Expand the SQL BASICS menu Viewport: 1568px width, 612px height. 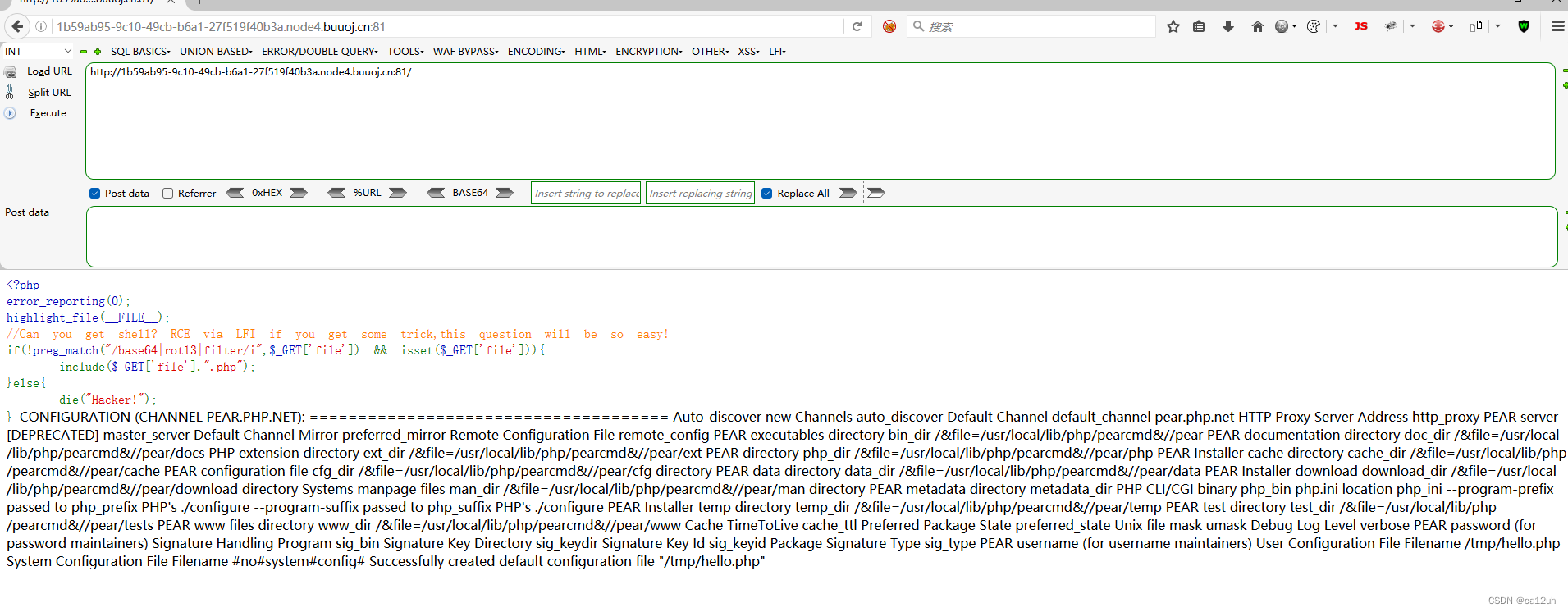click(140, 51)
